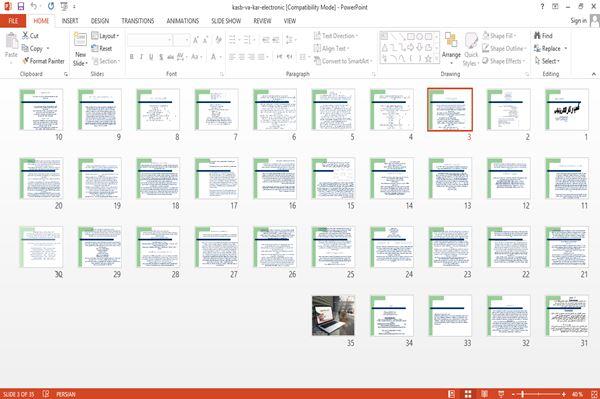Switch to the SLIDE SHOW tab
The image size is (600, 399).
[226, 21]
